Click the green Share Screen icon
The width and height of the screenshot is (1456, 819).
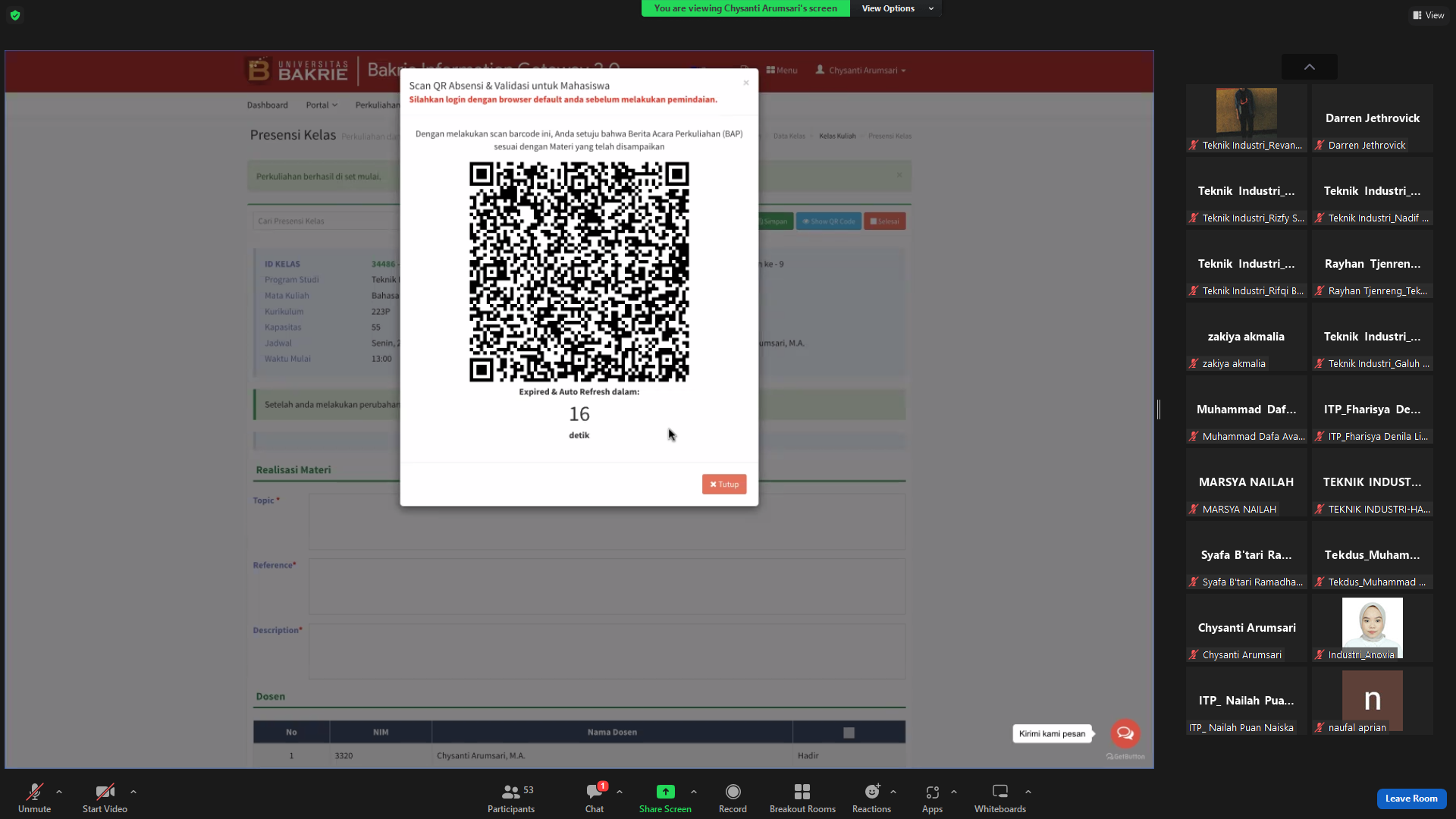[x=665, y=792]
